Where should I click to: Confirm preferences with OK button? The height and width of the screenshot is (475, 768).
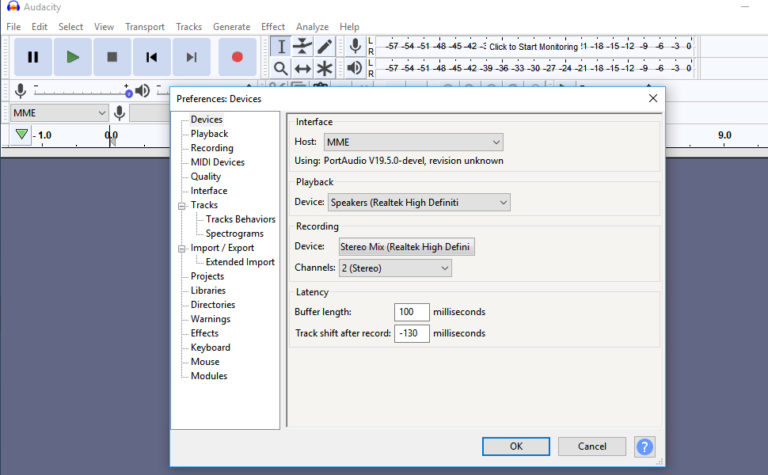click(516, 446)
